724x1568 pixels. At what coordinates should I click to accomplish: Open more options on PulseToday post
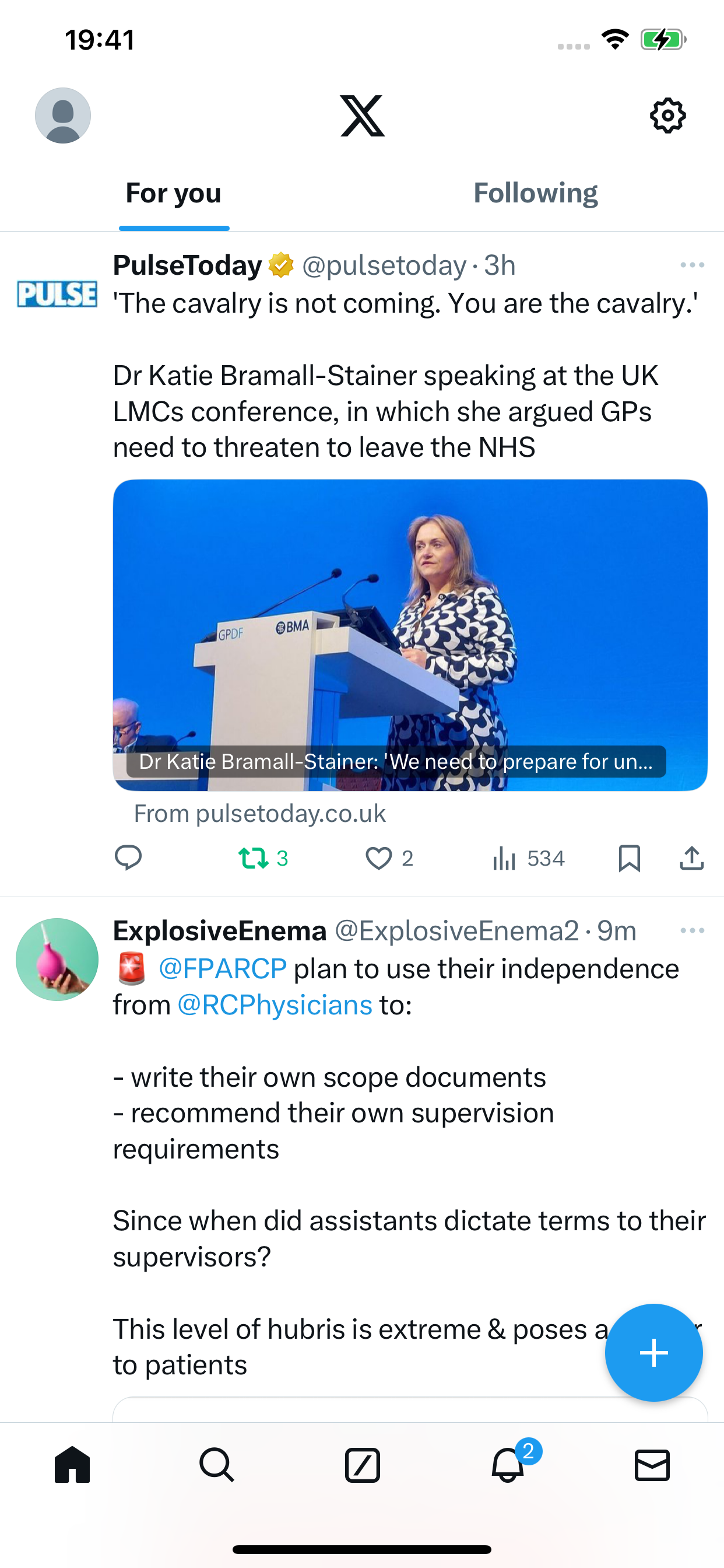point(693,265)
